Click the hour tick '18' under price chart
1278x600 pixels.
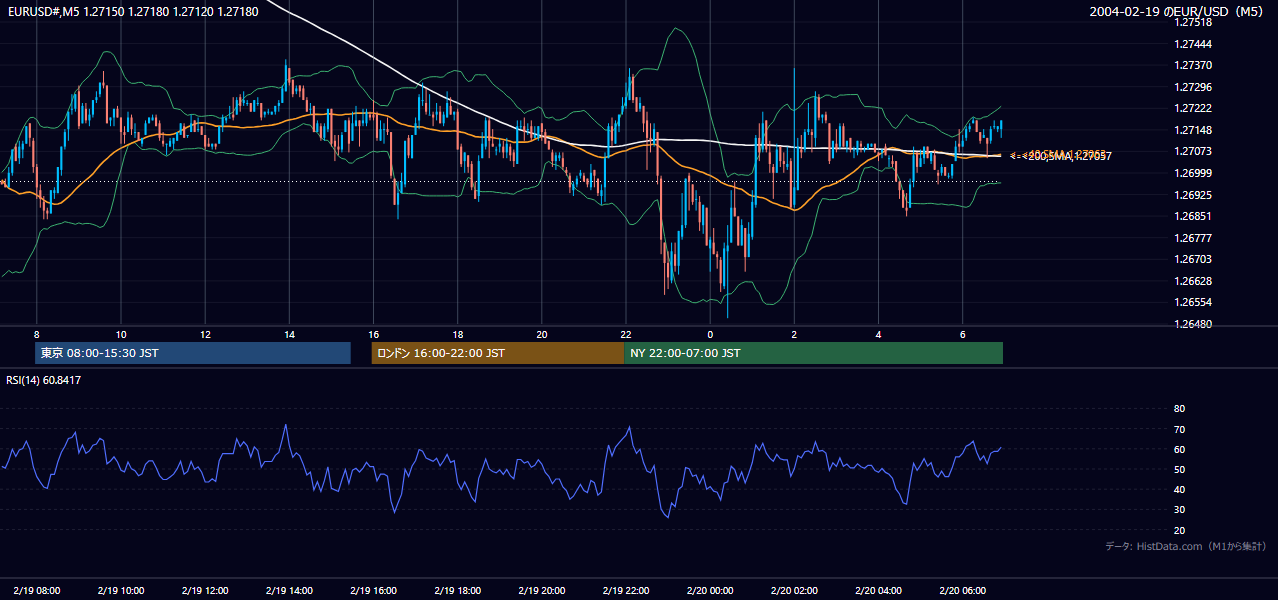coord(457,334)
